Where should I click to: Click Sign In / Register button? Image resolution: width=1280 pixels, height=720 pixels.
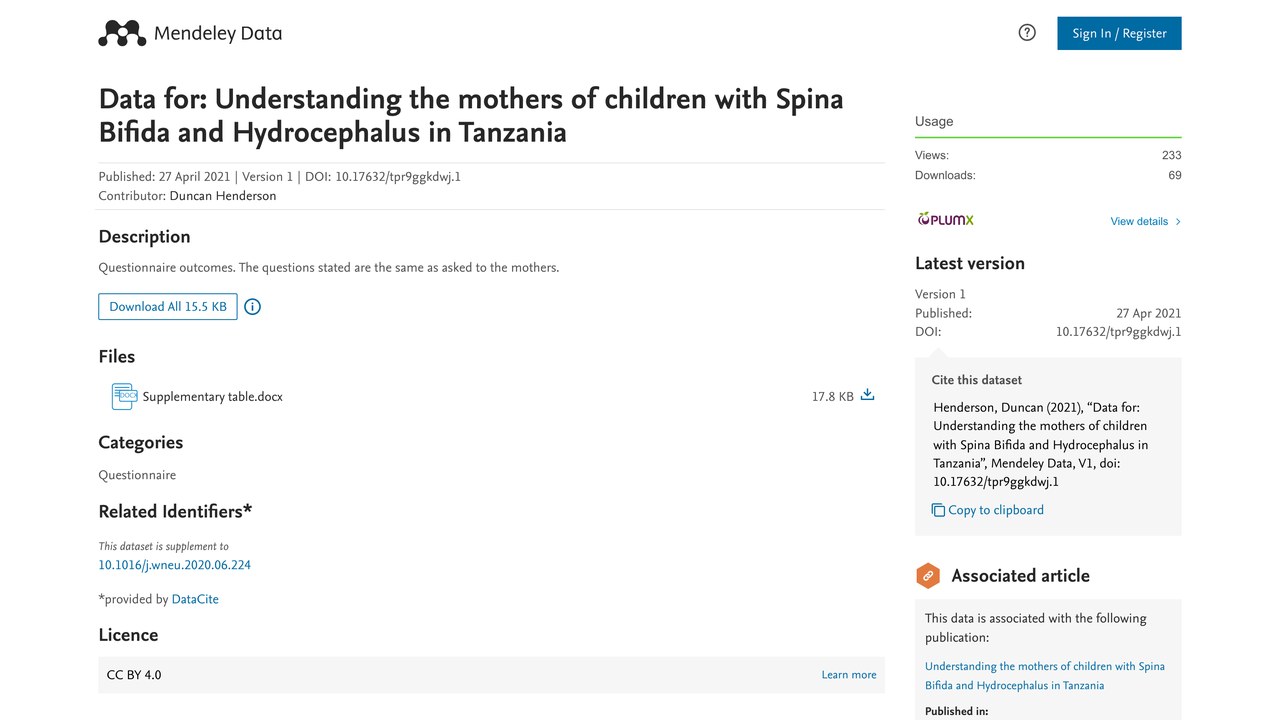pos(1119,33)
